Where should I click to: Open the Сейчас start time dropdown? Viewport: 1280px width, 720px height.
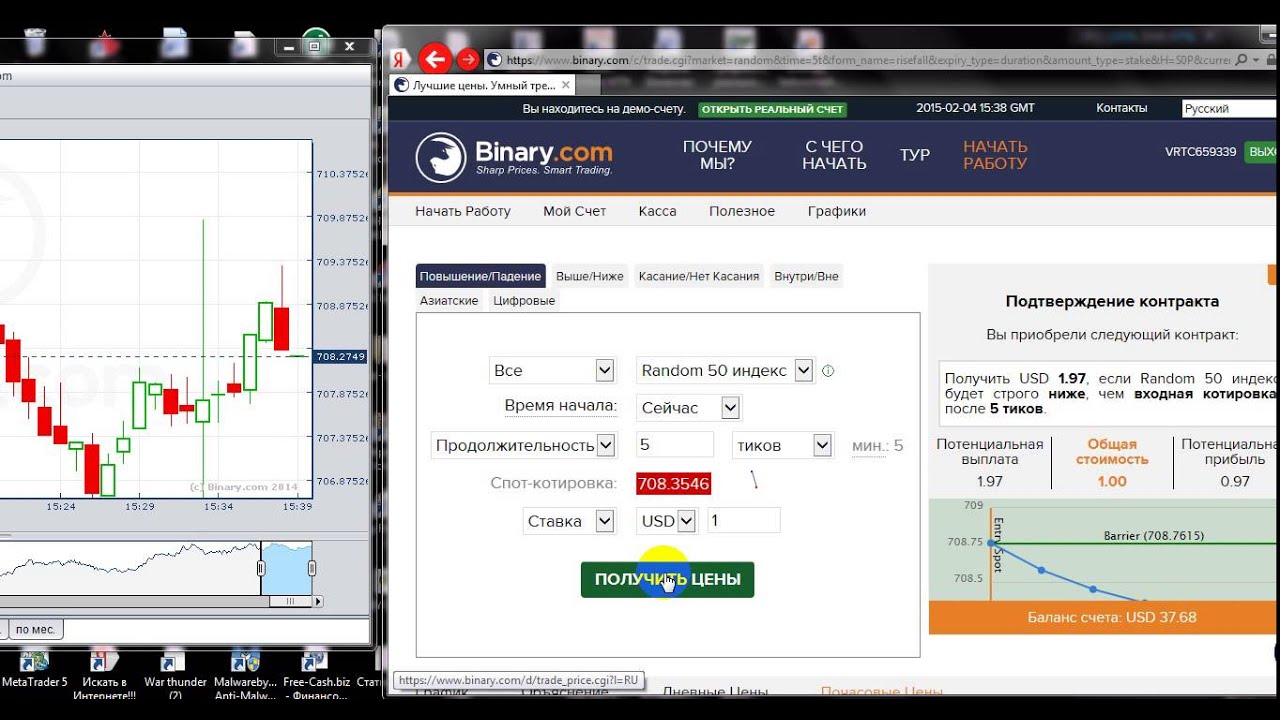pyautogui.click(x=688, y=408)
